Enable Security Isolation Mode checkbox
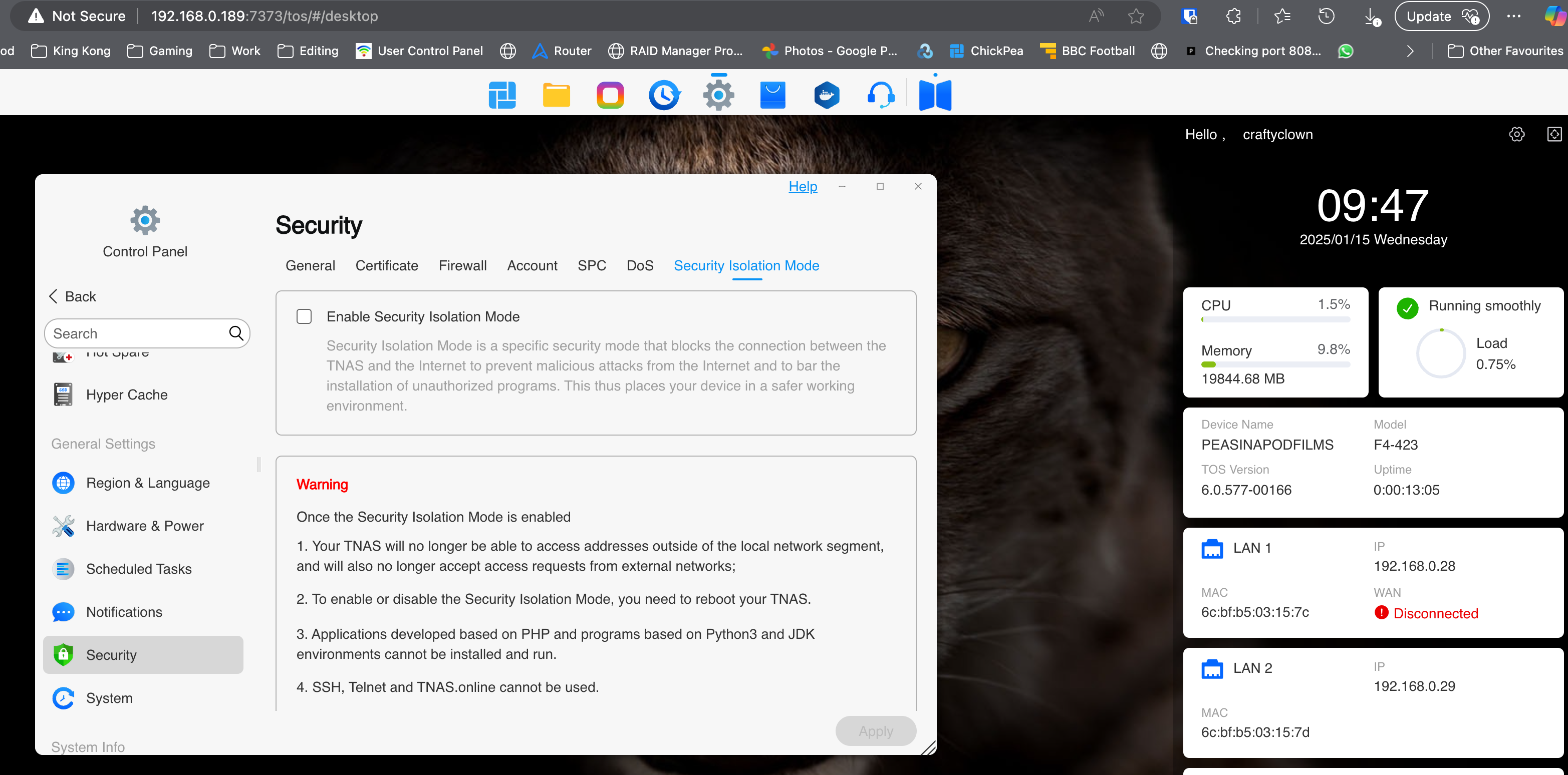 (x=304, y=316)
